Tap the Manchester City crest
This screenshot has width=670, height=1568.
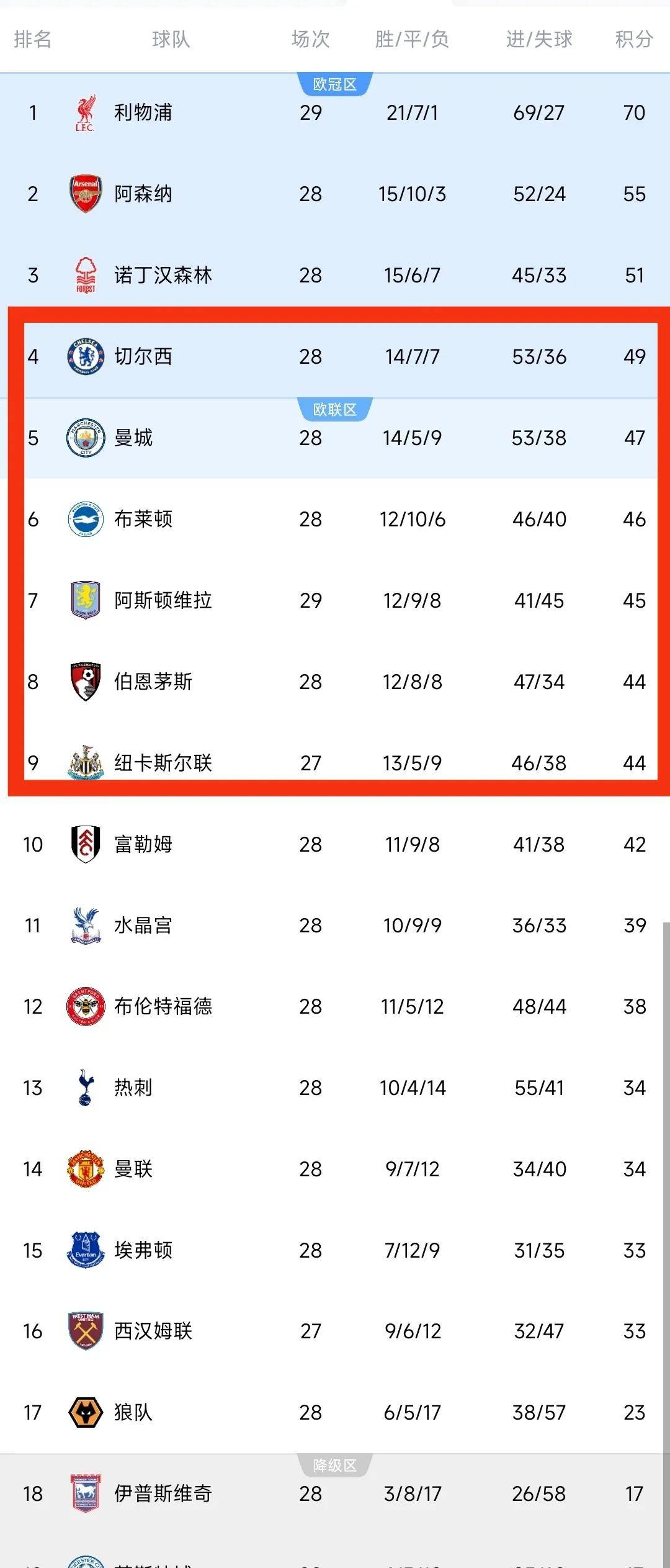[85, 438]
